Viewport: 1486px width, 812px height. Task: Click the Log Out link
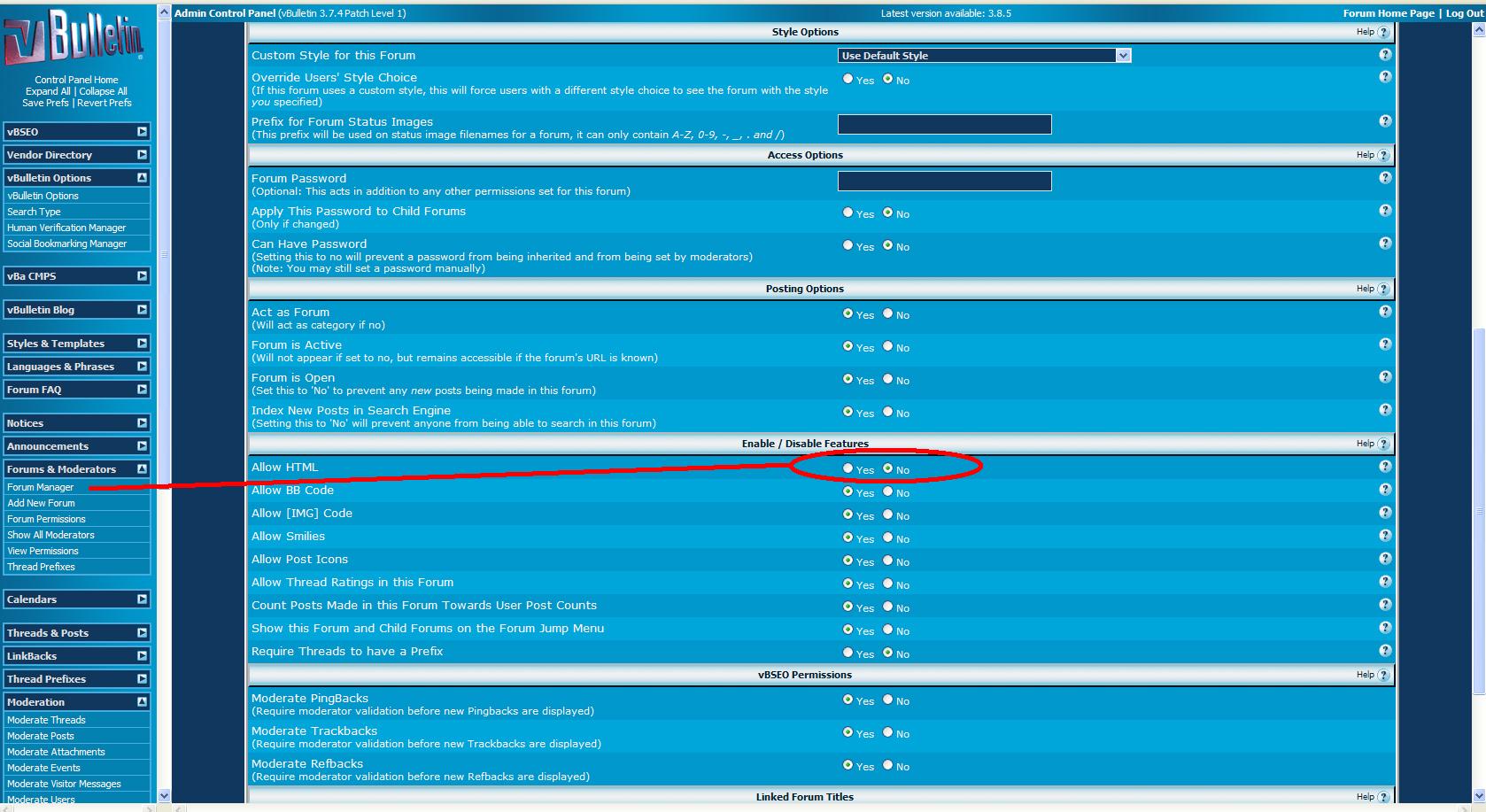[x=1464, y=13]
